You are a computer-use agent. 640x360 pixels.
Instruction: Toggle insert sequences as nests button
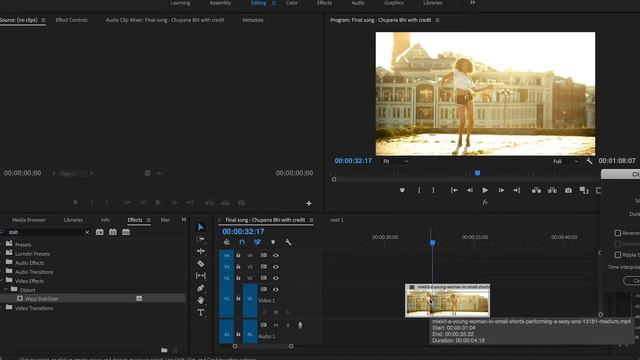[x=227, y=242]
